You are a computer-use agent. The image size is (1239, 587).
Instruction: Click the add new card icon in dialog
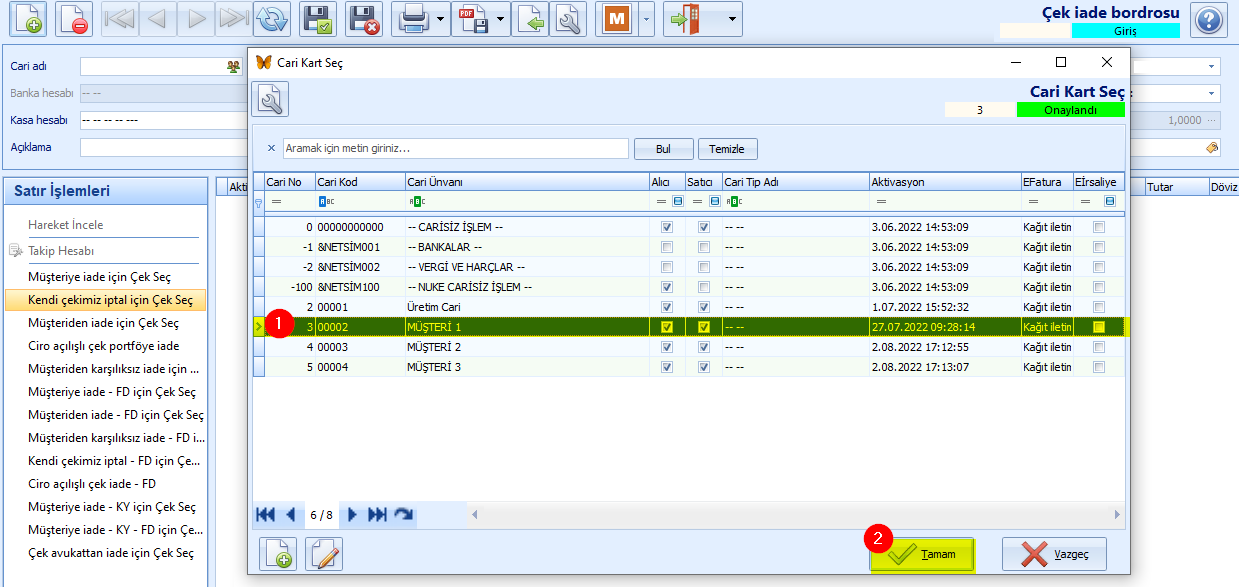click(x=278, y=554)
